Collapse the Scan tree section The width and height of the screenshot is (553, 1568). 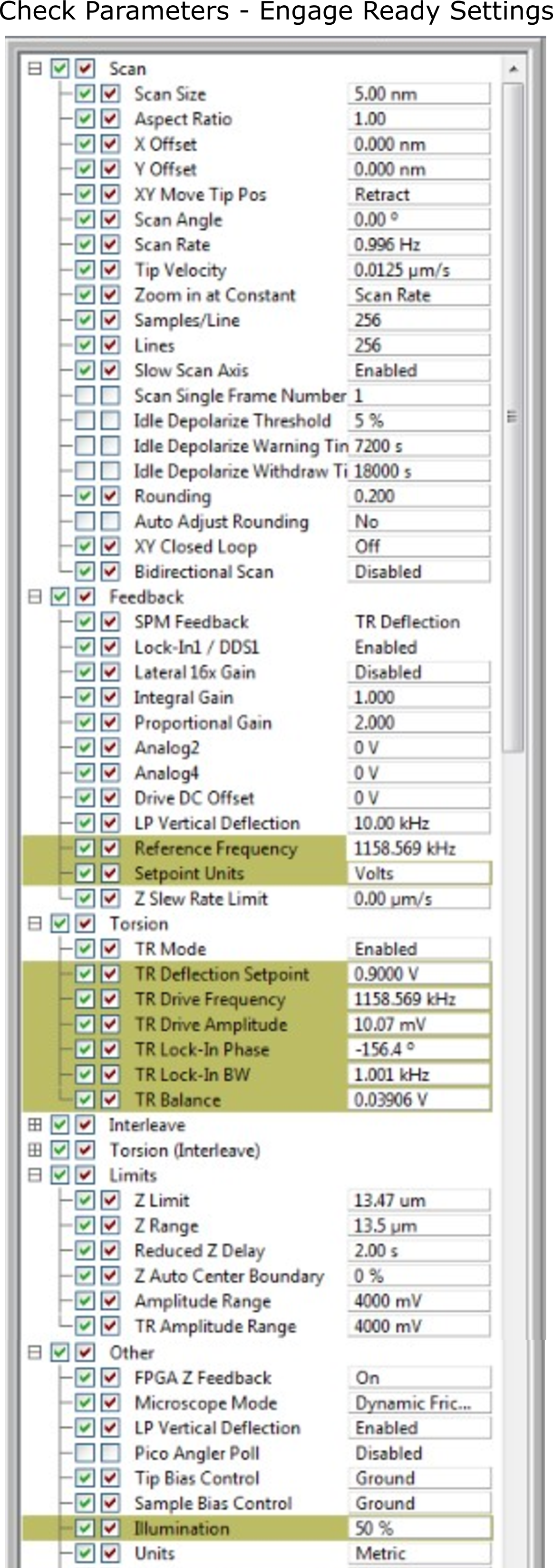[x=35, y=68]
